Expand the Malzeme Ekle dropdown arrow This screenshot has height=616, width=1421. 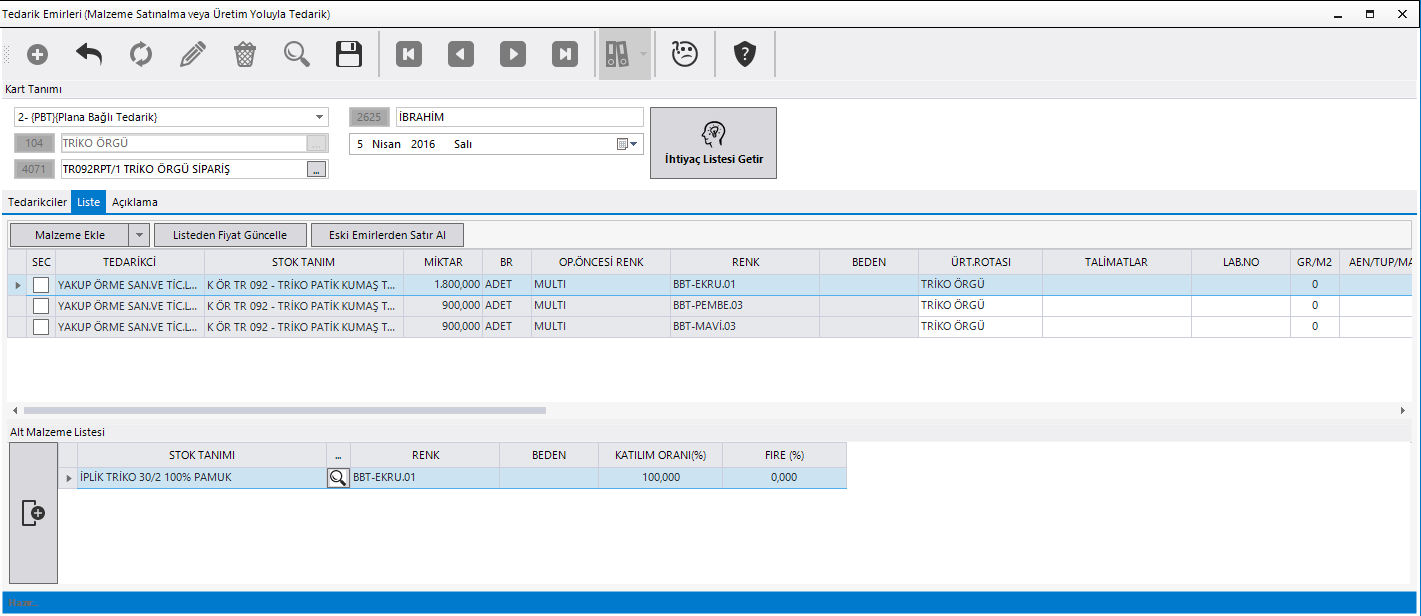tap(139, 235)
